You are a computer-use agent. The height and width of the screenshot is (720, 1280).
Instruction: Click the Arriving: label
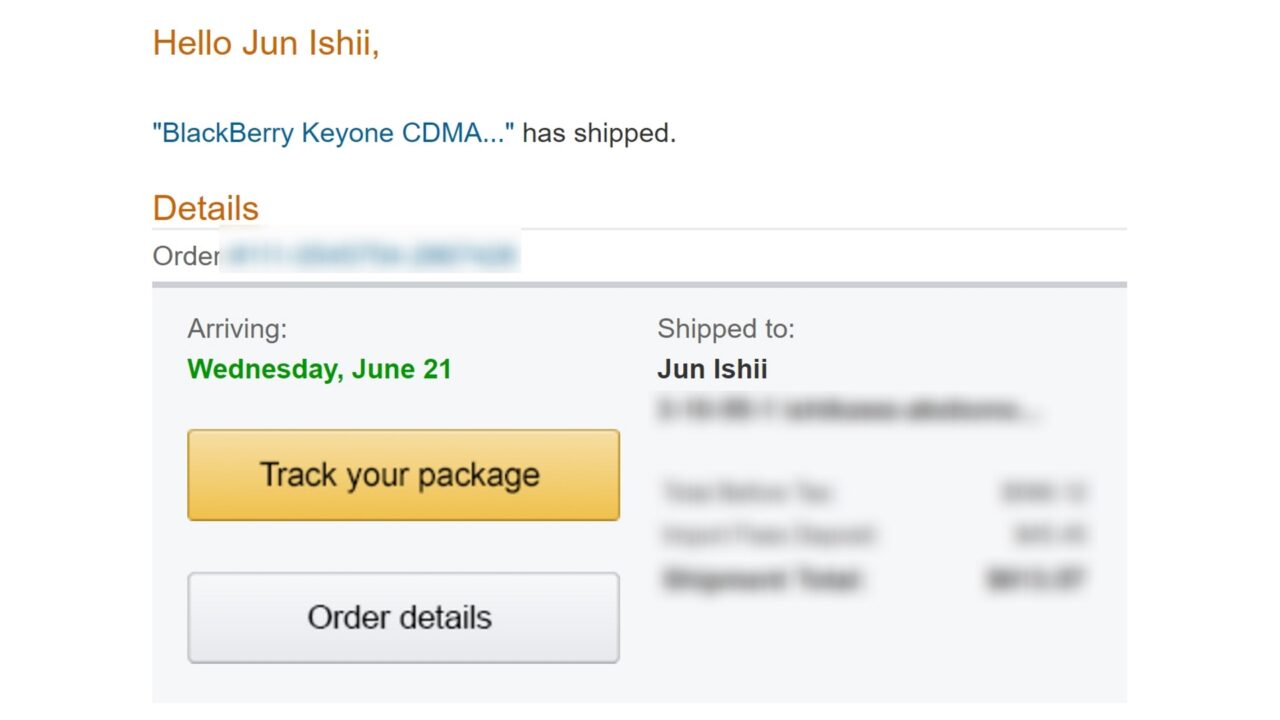pos(237,329)
